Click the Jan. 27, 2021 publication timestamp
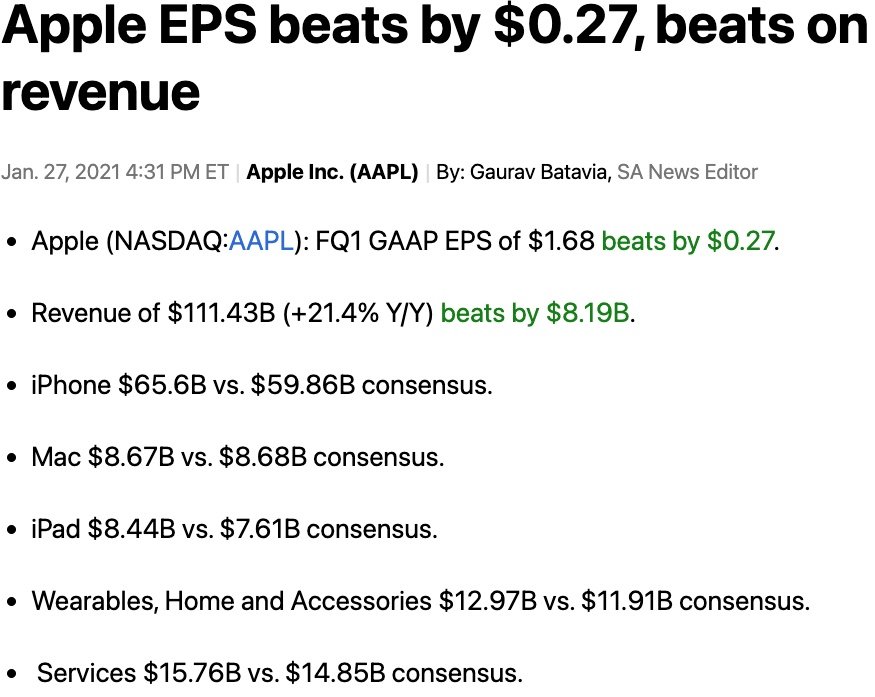The width and height of the screenshot is (875, 697). point(115,172)
